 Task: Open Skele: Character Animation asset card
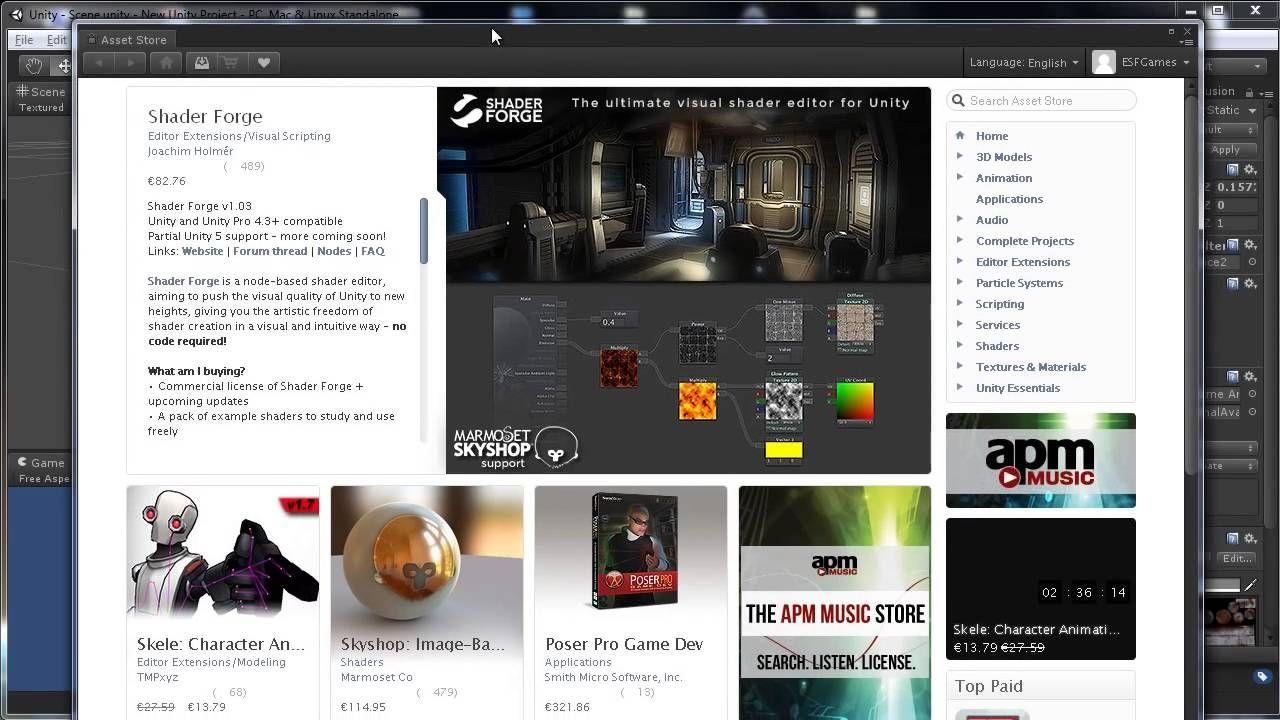[223, 602]
